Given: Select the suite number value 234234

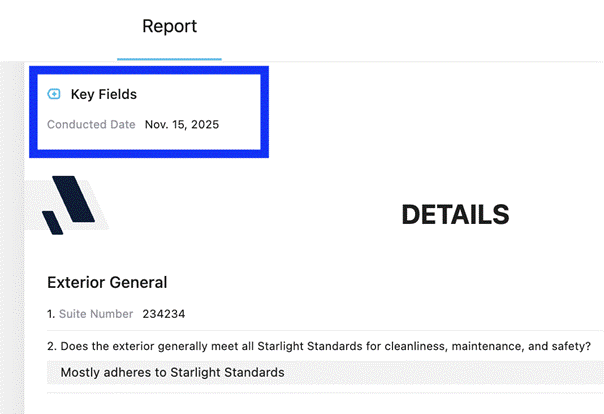Looking at the screenshot, I should point(164,314).
